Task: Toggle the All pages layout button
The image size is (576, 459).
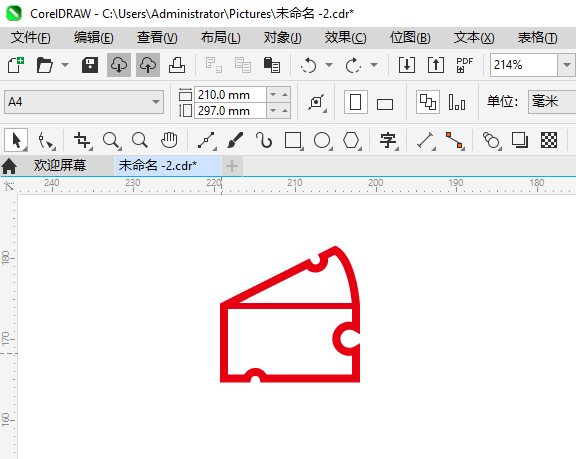Action: pos(428,102)
